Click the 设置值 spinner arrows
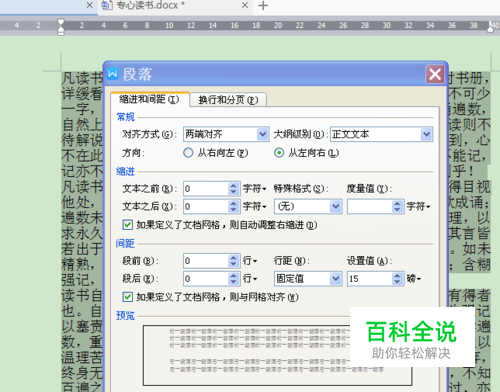 coord(397,279)
